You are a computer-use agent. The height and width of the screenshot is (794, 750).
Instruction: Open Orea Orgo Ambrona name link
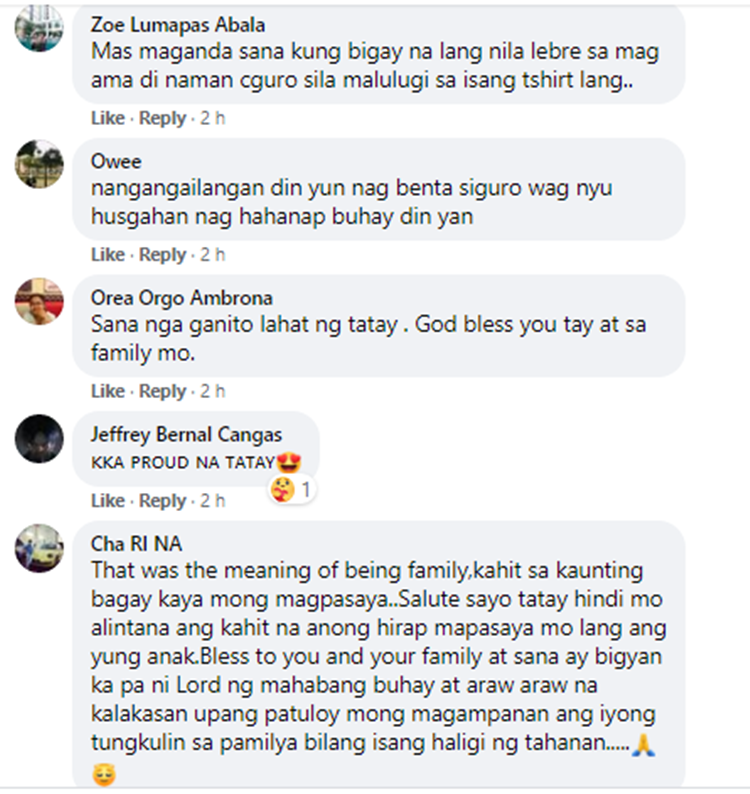pyautogui.click(x=181, y=298)
